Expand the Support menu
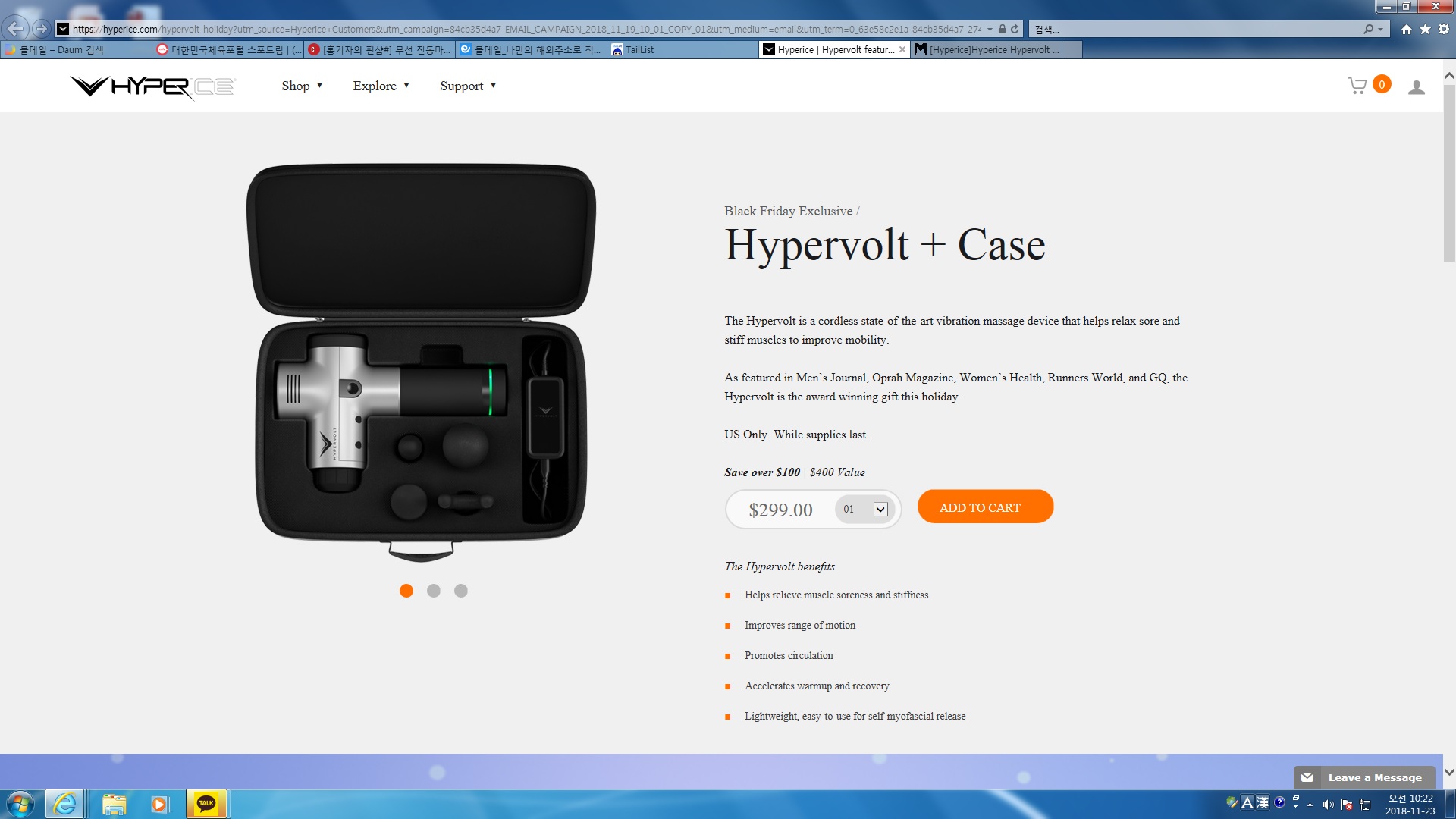This screenshot has height=819, width=1456. 468,86
